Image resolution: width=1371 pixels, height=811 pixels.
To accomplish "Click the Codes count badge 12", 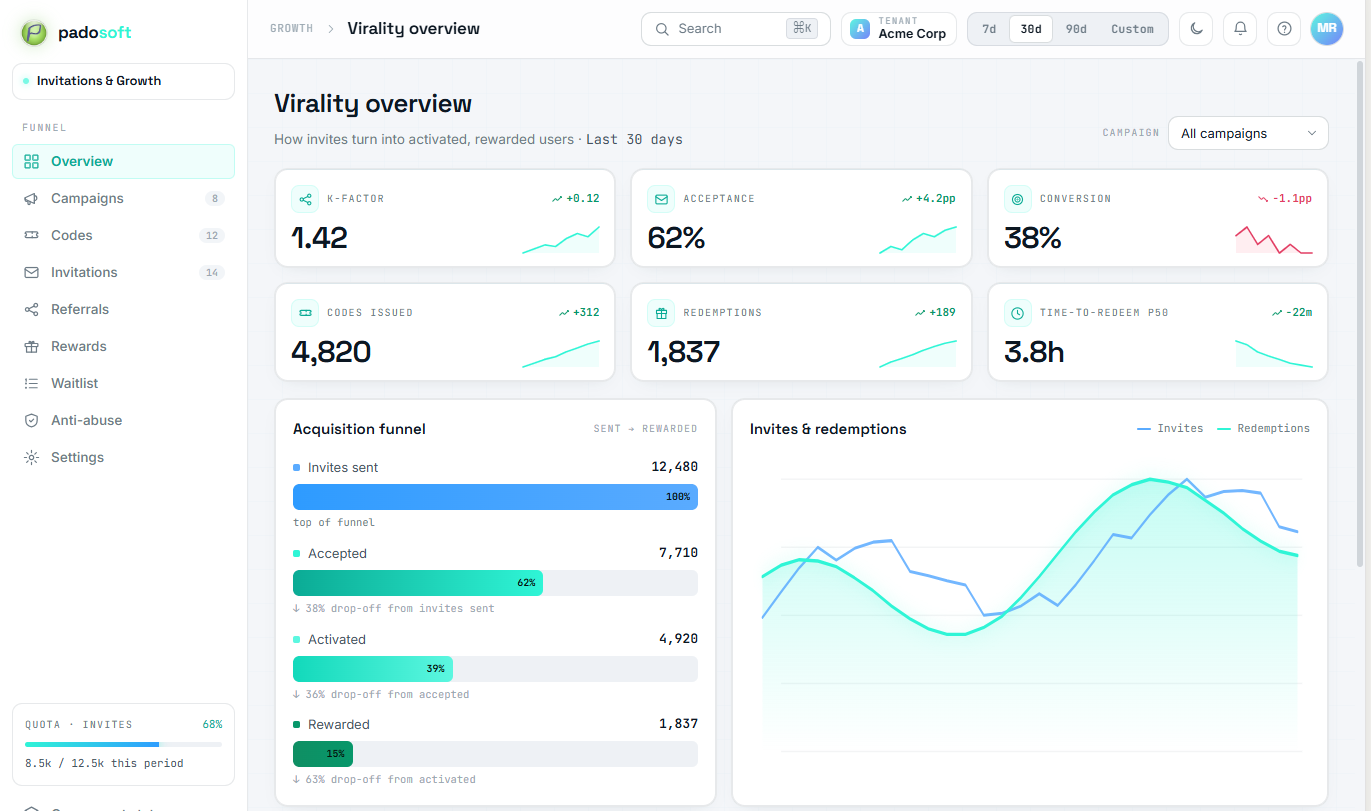I will point(211,235).
